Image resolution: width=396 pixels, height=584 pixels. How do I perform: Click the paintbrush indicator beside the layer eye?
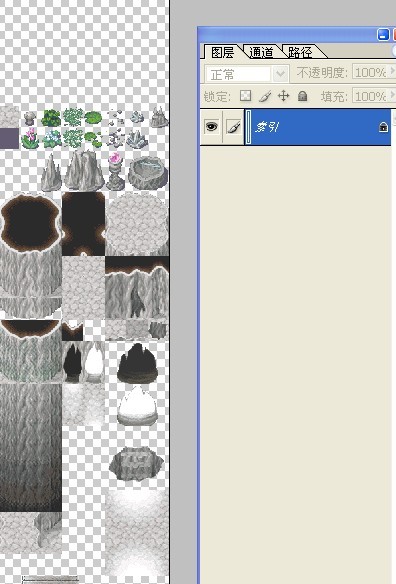click(x=234, y=127)
